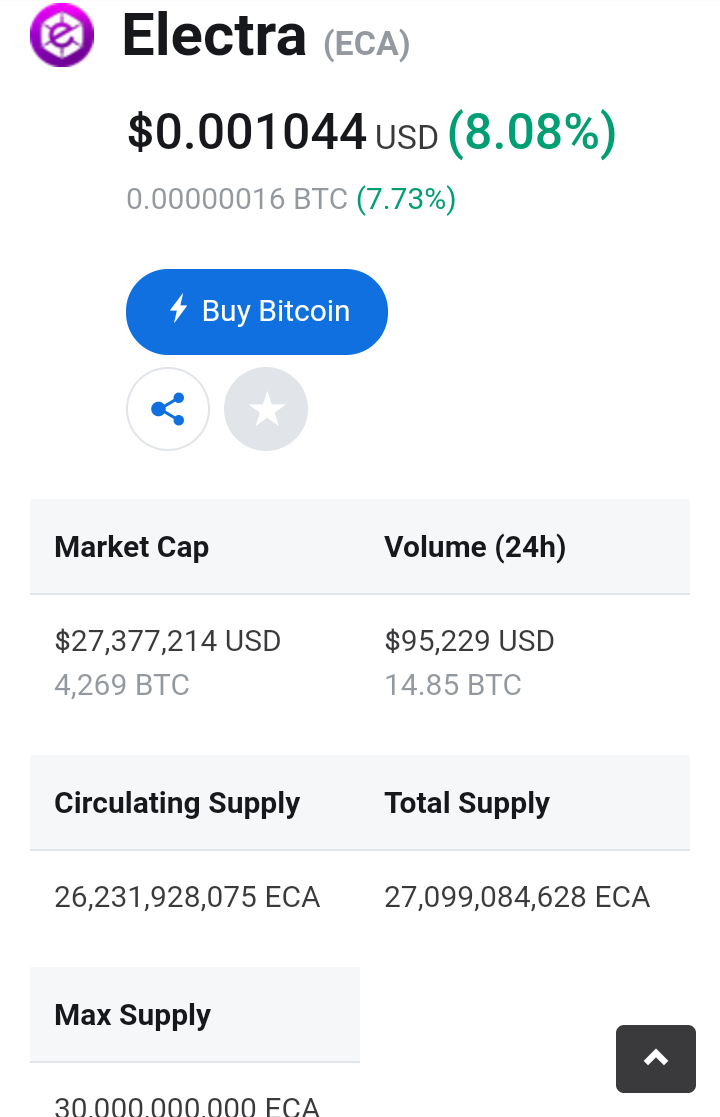Click the ECA ticker symbol

point(367,44)
